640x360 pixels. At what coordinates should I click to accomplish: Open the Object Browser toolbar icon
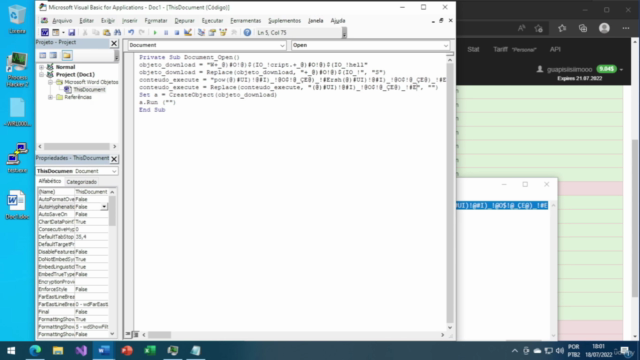223,33
